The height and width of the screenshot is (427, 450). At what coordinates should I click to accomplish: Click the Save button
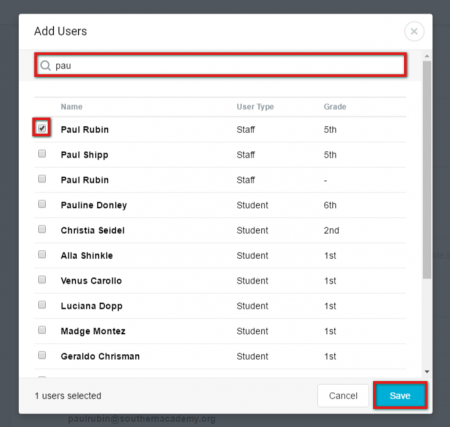[400, 396]
